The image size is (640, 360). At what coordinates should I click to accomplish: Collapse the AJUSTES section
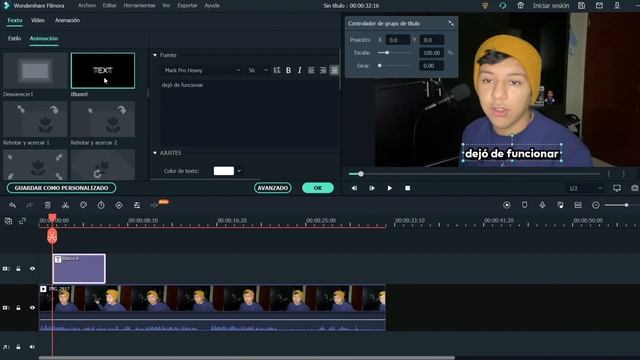pyautogui.click(x=155, y=153)
